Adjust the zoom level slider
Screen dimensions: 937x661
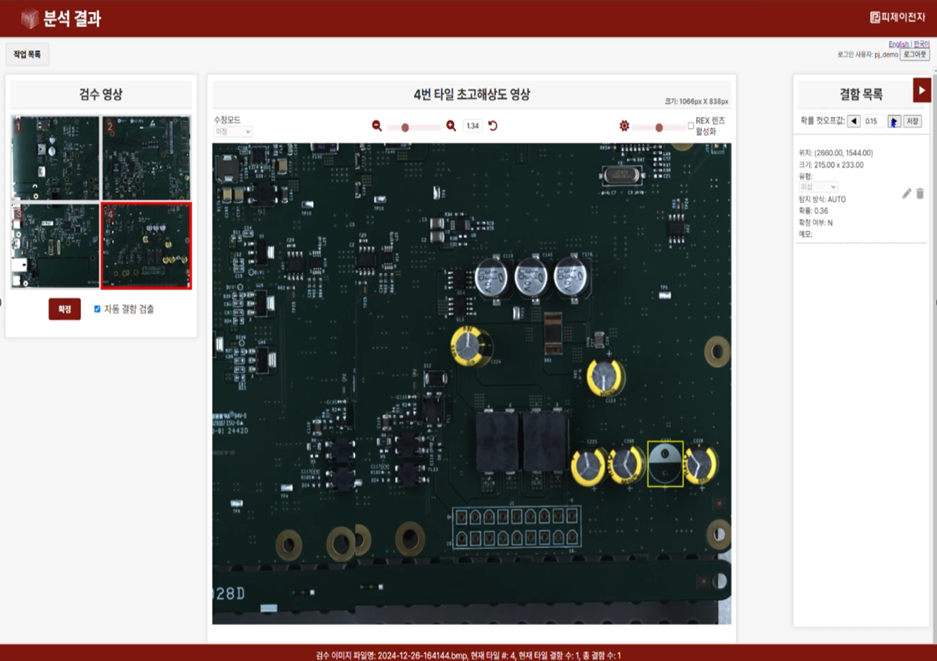(x=414, y=127)
